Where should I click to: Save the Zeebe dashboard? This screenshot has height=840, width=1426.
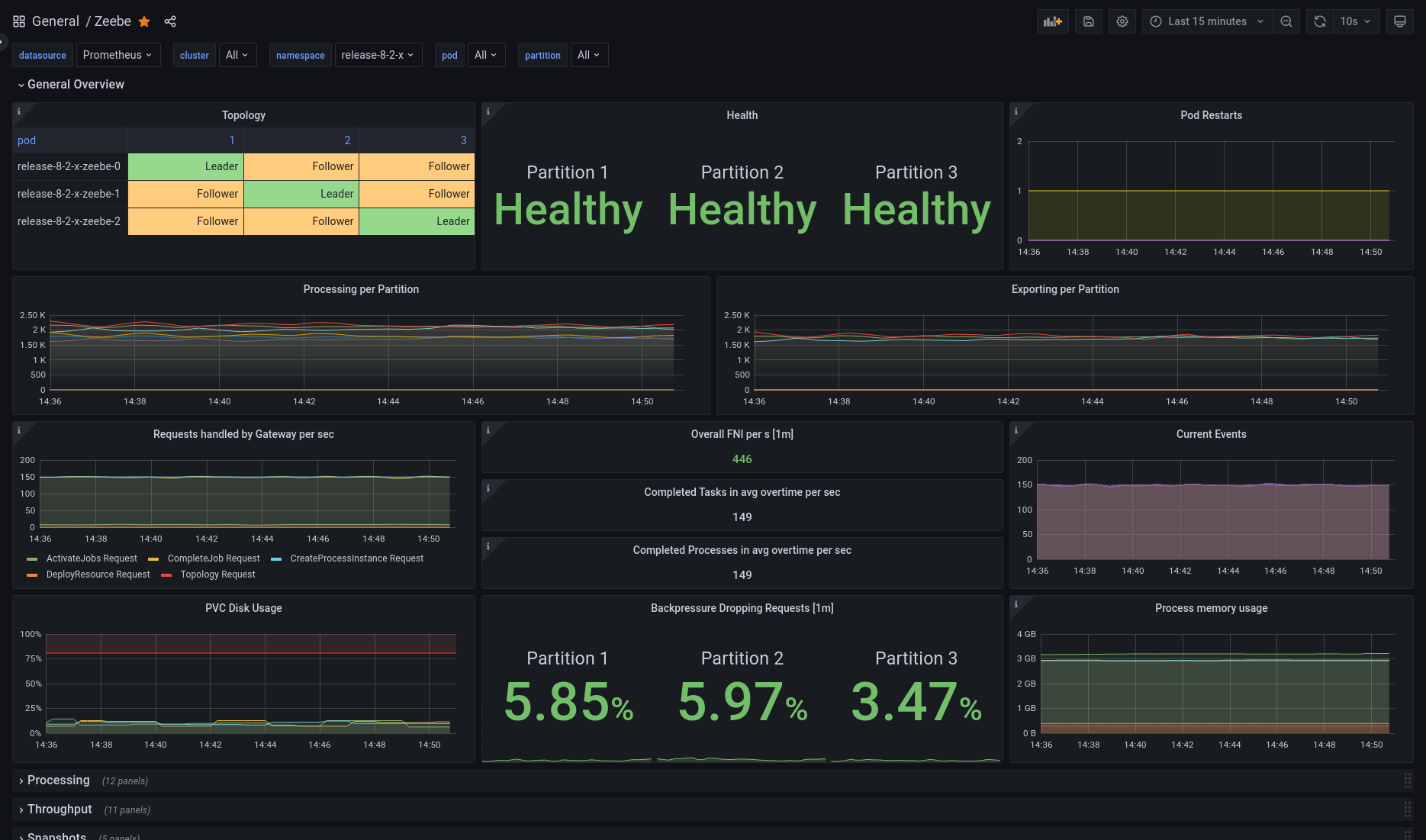click(x=1088, y=21)
